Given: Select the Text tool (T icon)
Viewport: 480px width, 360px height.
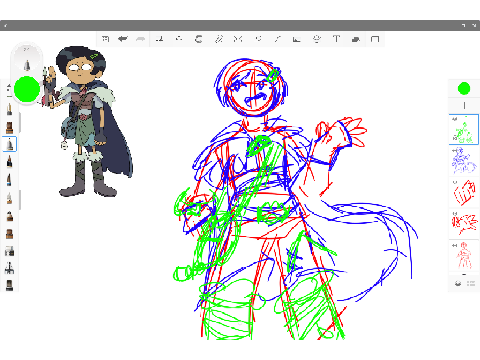Looking at the screenshot, I should click(x=336, y=39).
